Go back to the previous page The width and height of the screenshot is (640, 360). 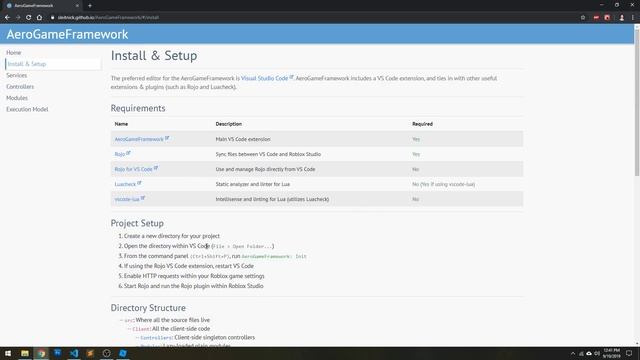(x=7, y=18)
